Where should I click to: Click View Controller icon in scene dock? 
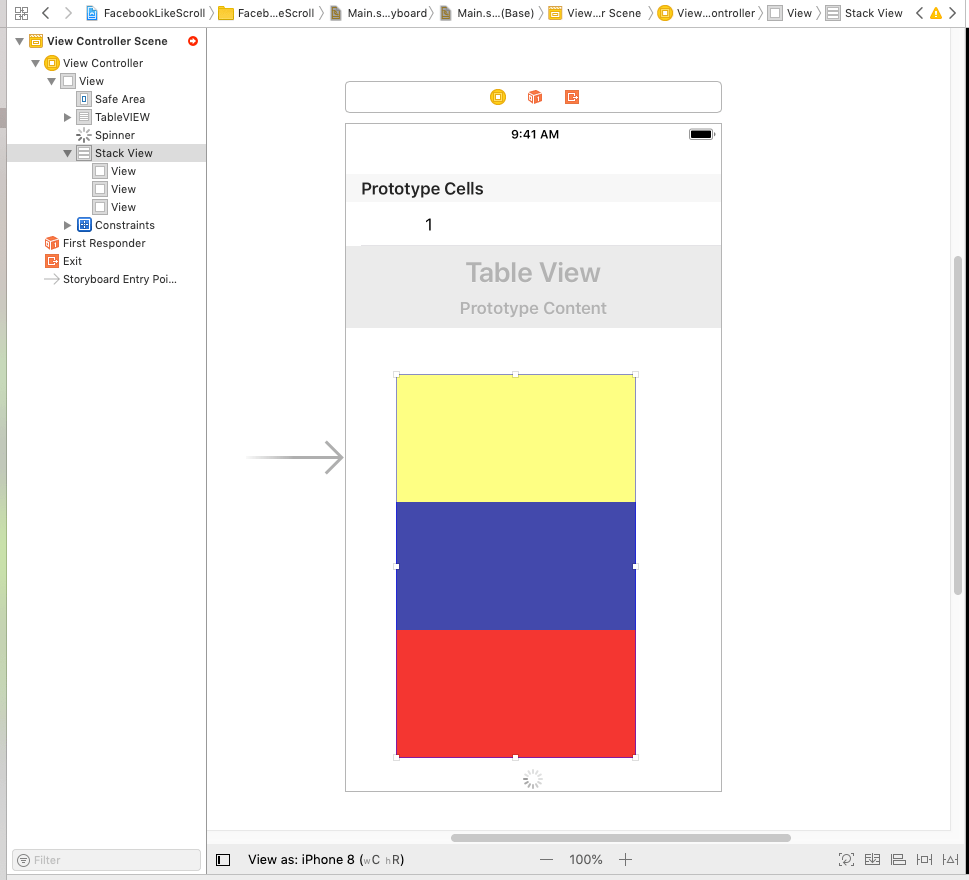(497, 97)
